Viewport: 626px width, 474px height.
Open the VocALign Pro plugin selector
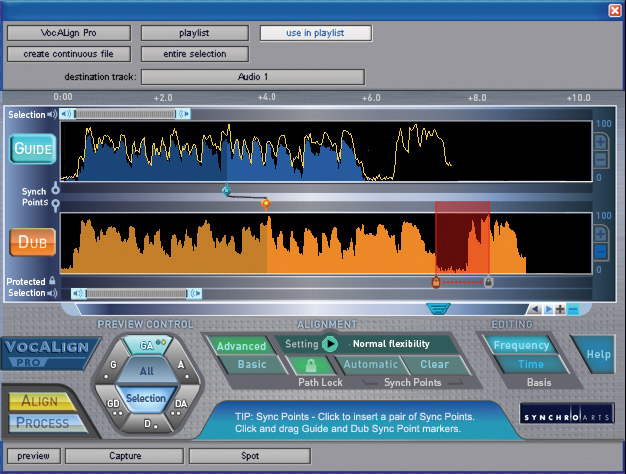pyautogui.click(x=69, y=33)
